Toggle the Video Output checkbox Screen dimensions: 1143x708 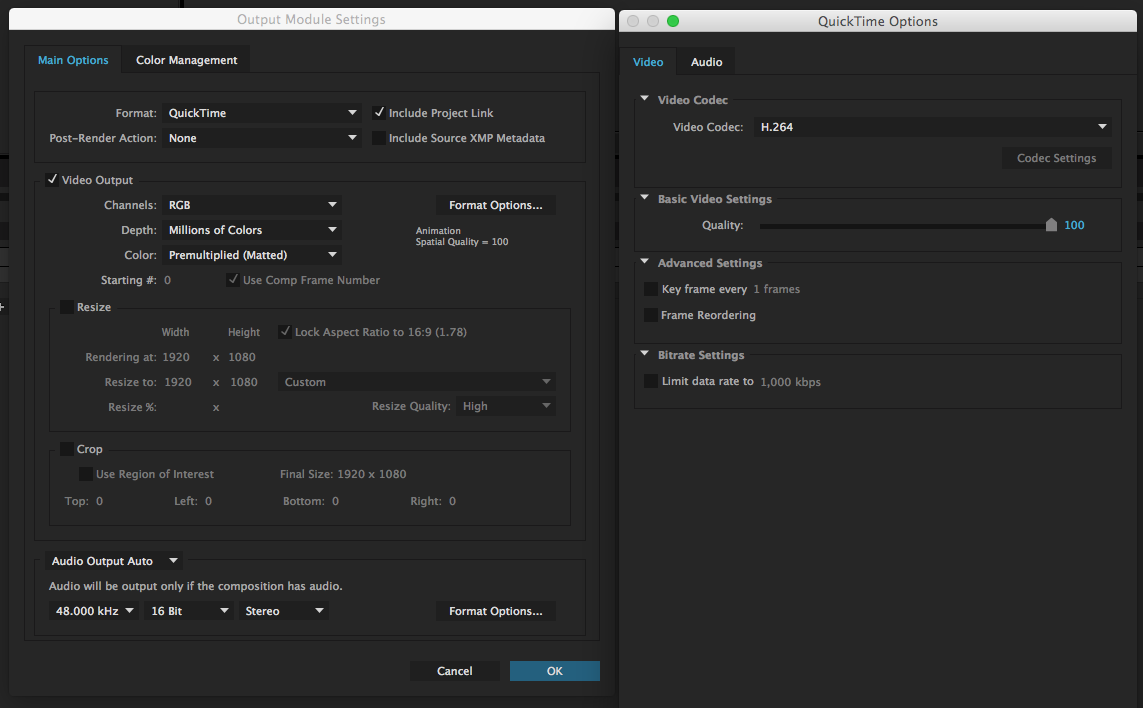click(52, 179)
